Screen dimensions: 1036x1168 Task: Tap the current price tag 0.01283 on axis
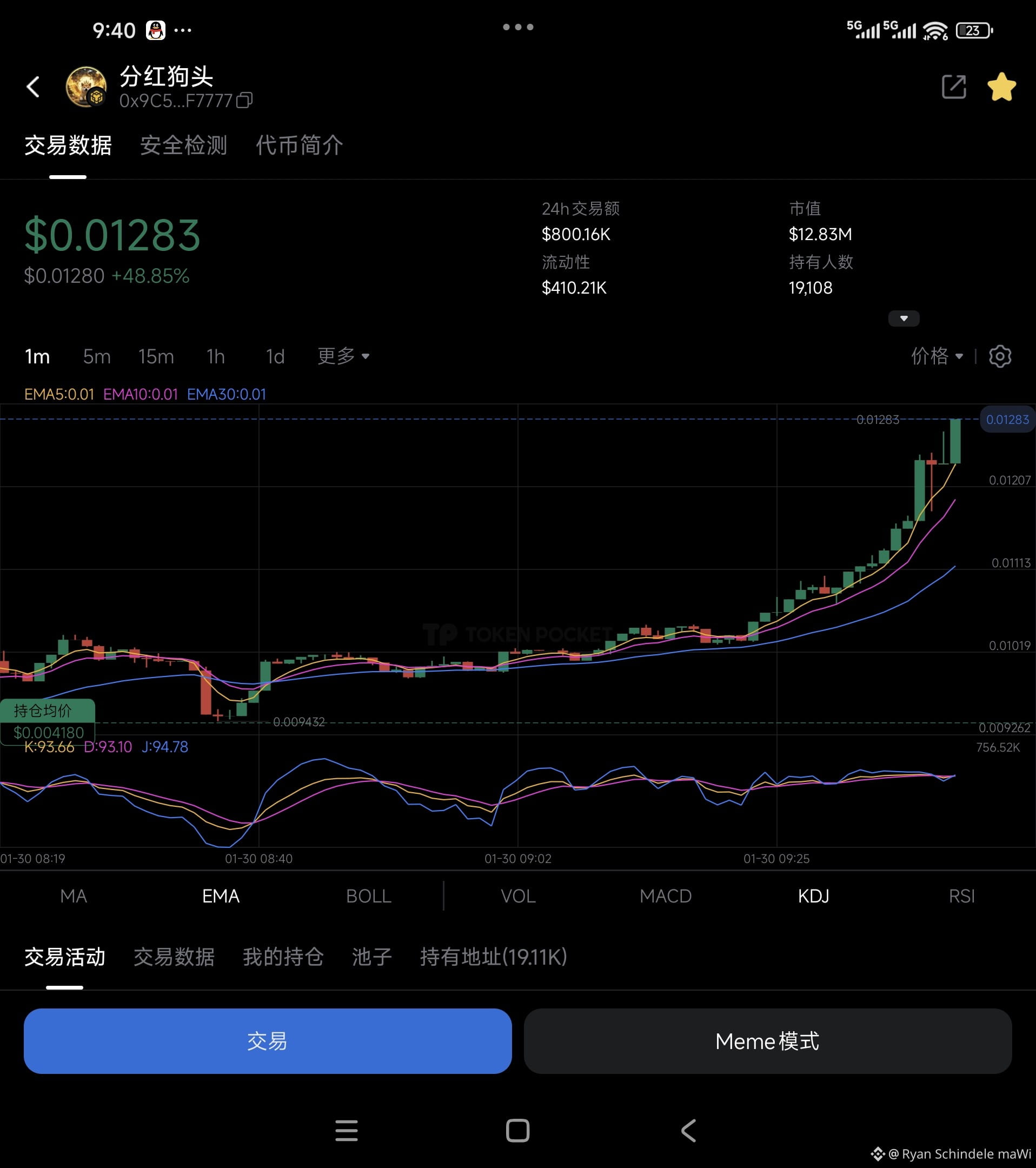click(x=1007, y=420)
